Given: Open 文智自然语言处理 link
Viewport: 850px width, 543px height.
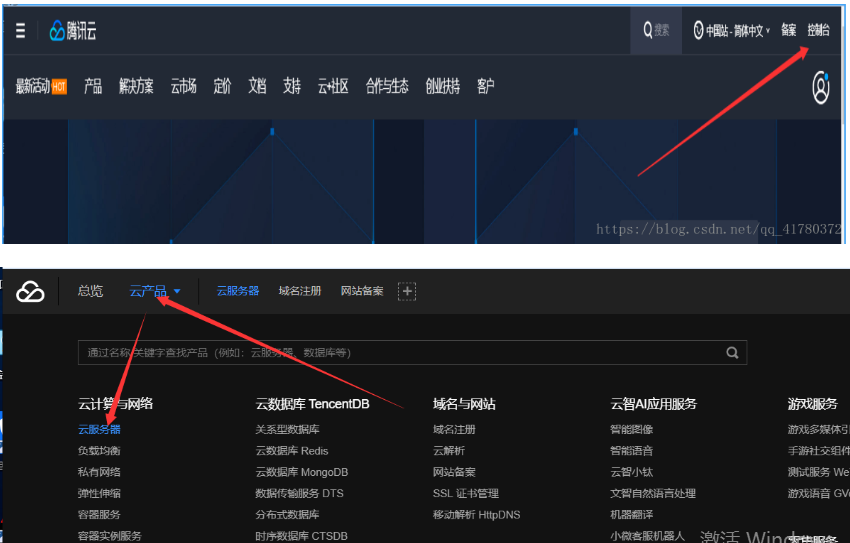Looking at the screenshot, I should click(653, 494).
